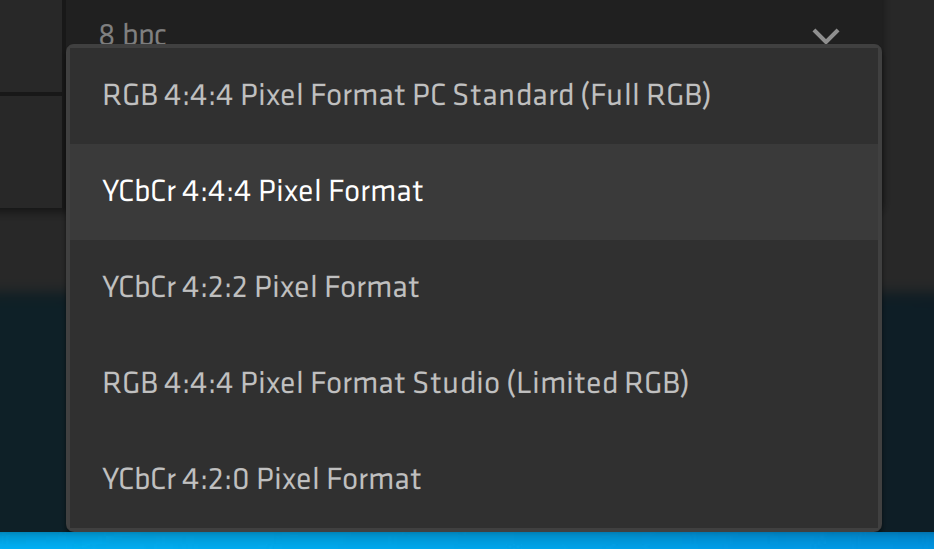Select RGB 4:4:4 Studio (Limited RGB)

click(x=395, y=383)
